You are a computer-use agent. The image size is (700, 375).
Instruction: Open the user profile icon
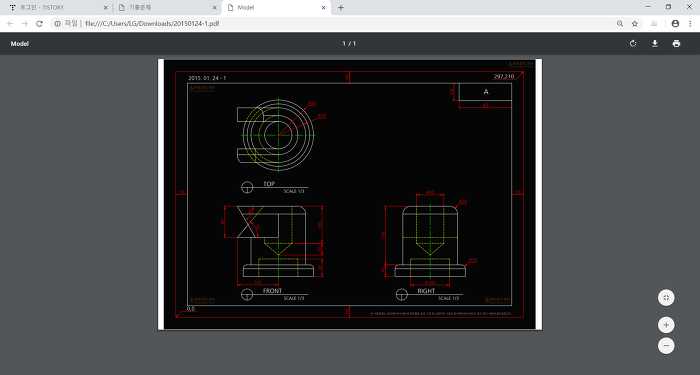tap(675, 24)
